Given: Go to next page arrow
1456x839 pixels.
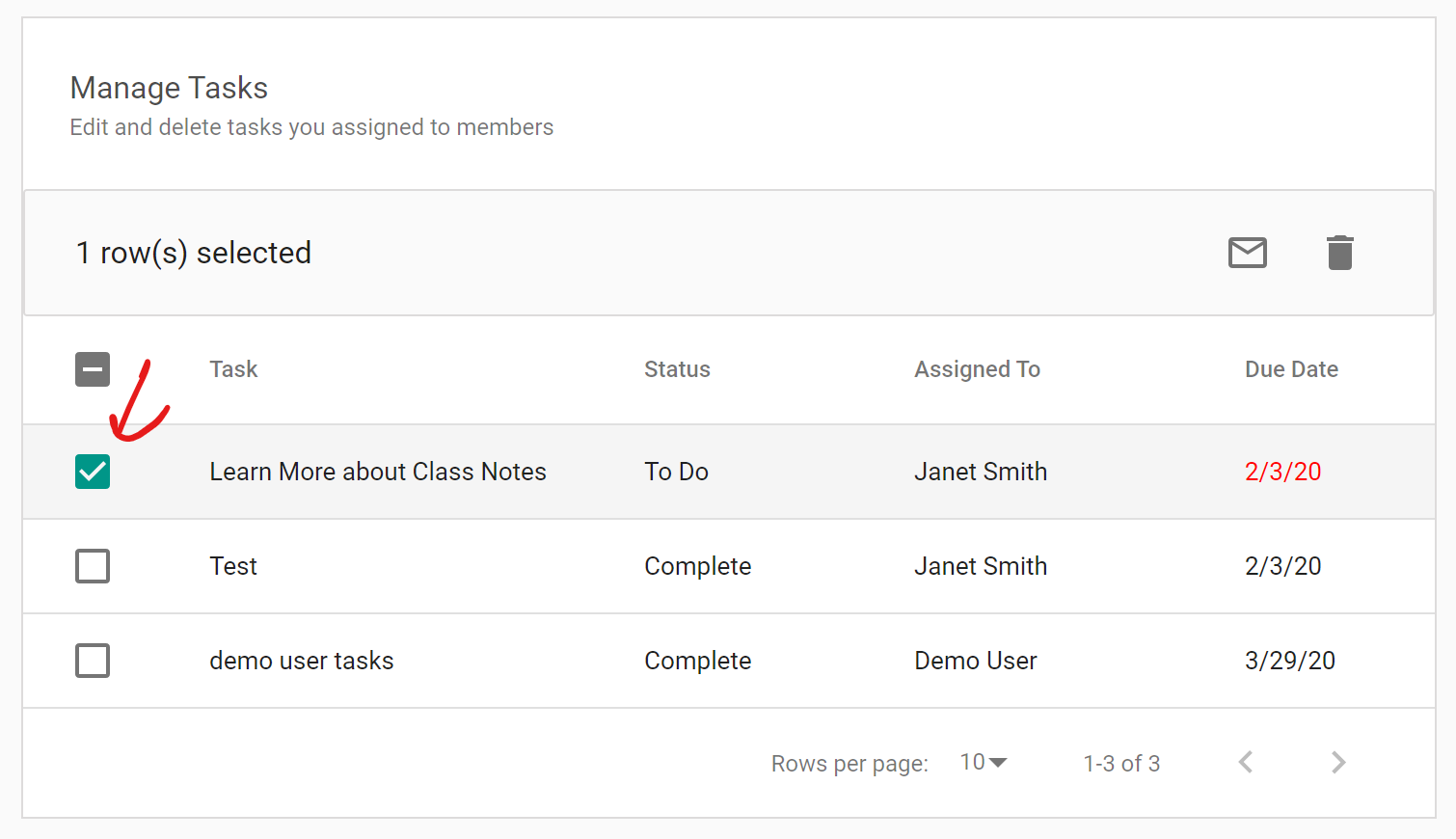Looking at the screenshot, I should 1338,763.
